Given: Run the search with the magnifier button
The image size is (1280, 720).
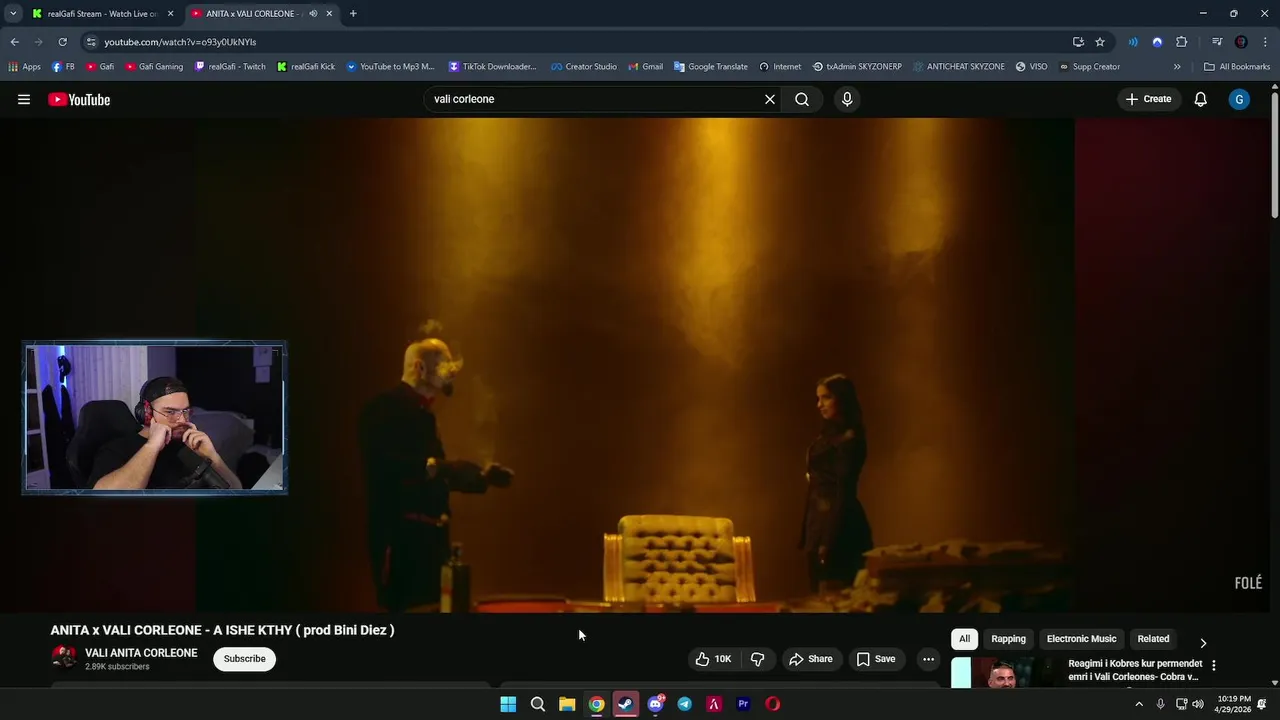Looking at the screenshot, I should pyautogui.click(x=802, y=99).
